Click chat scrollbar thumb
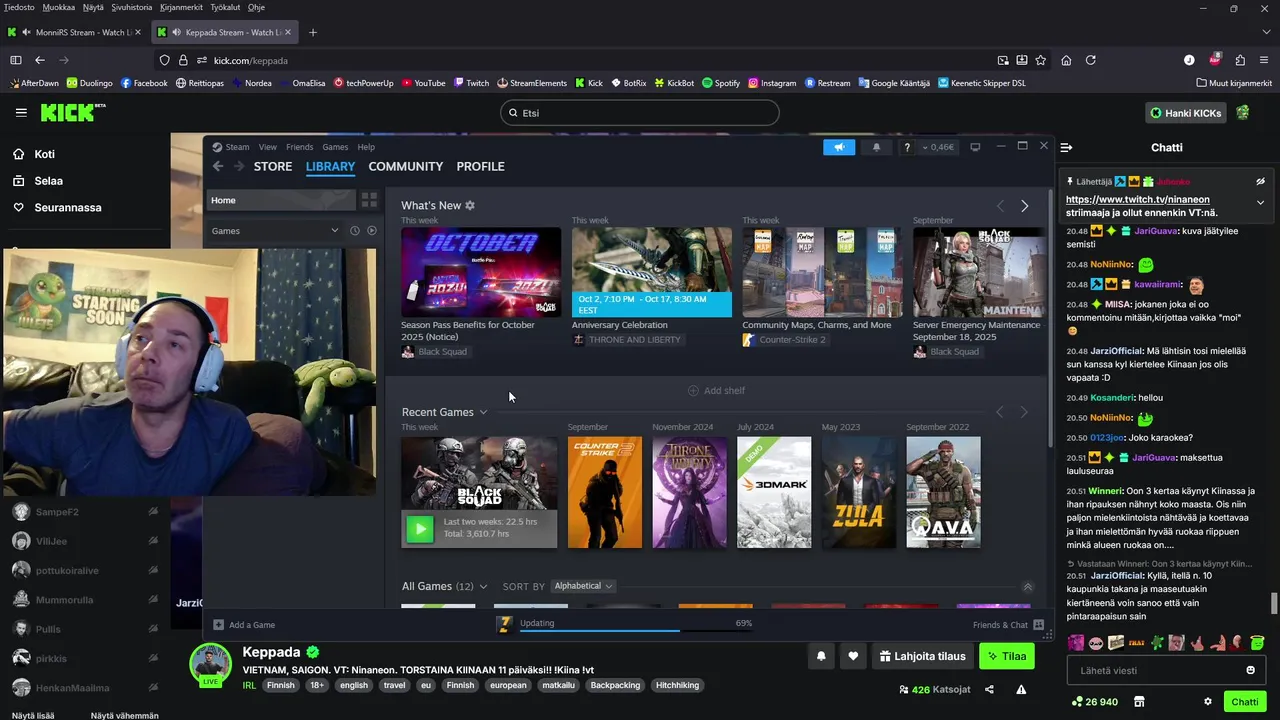Image resolution: width=1280 pixels, height=720 pixels. click(1273, 605)
